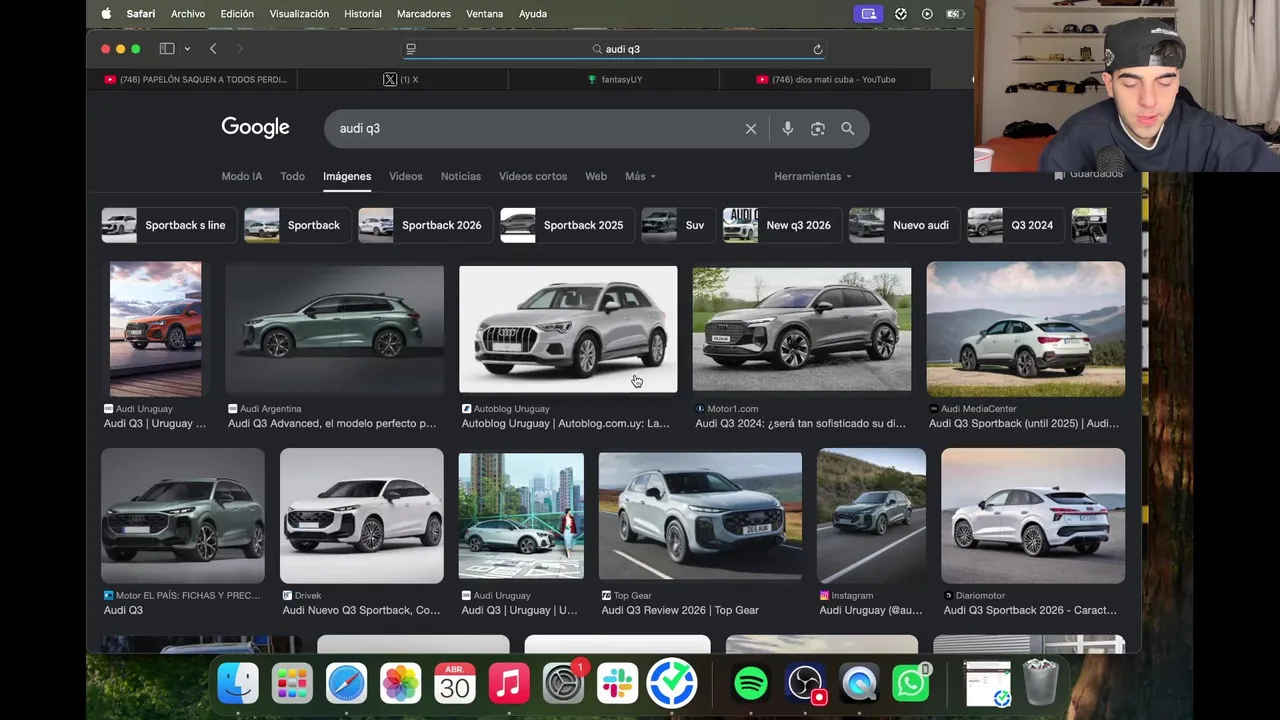Open the Archivo menu
The width and height of the screenshot is (1280, 720).
point(188,14)
